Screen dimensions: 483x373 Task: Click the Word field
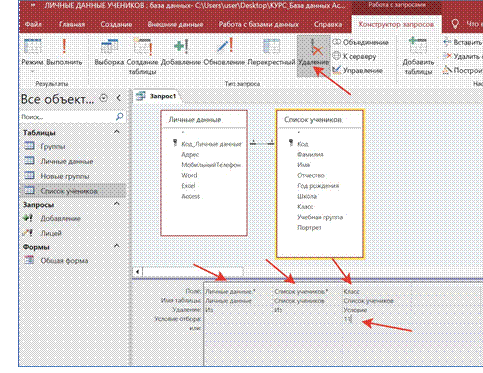click(189, 175)
